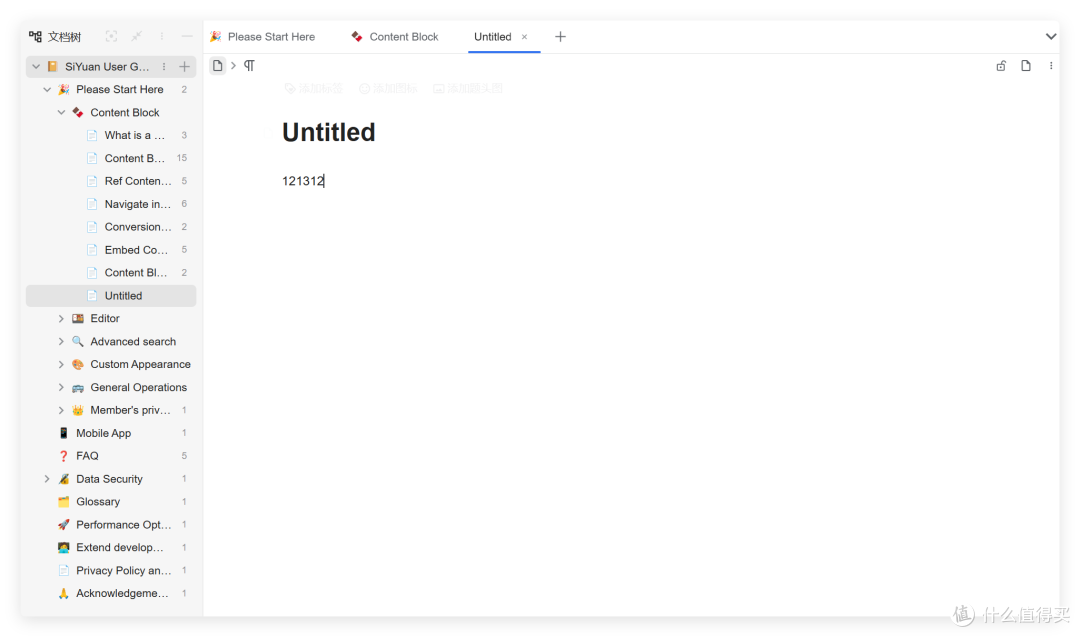
Task: Click the document tree panel icon
Action: pyautogui.click(x=35, y=36)
